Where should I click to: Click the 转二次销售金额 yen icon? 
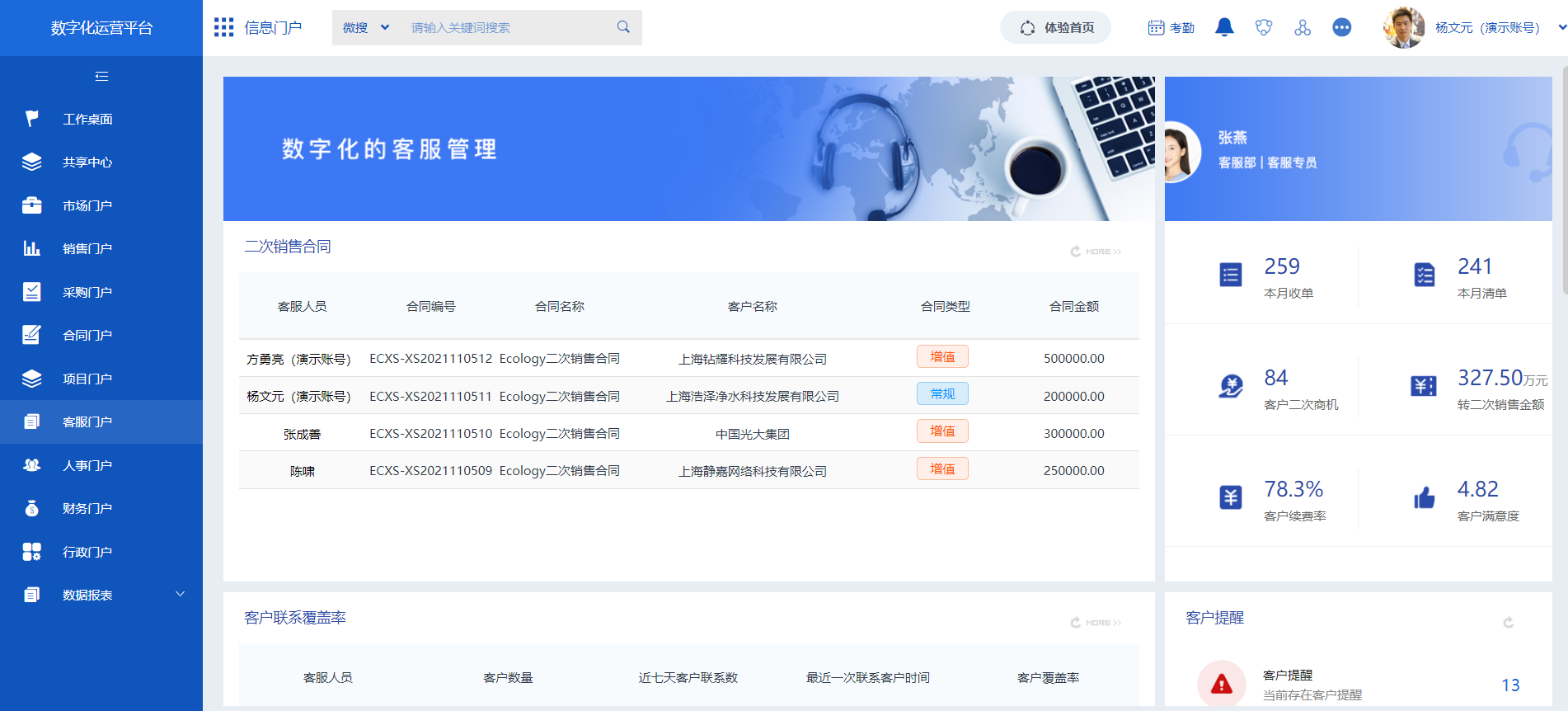coord(1424,386)
